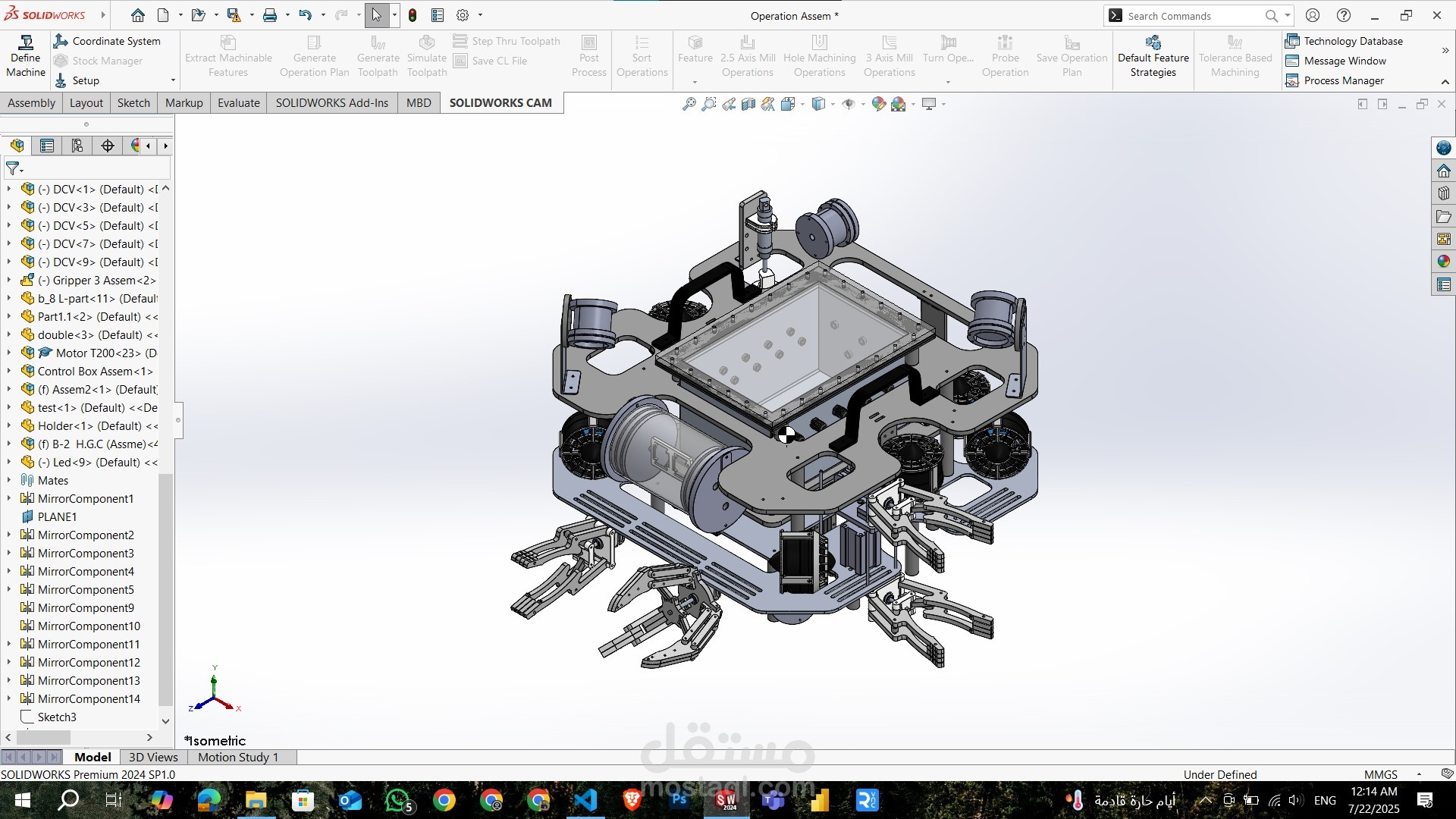Select Sketch3 in feature tree
The width and height of the screenshot is (1456, 819).
(x=57, y=717)
